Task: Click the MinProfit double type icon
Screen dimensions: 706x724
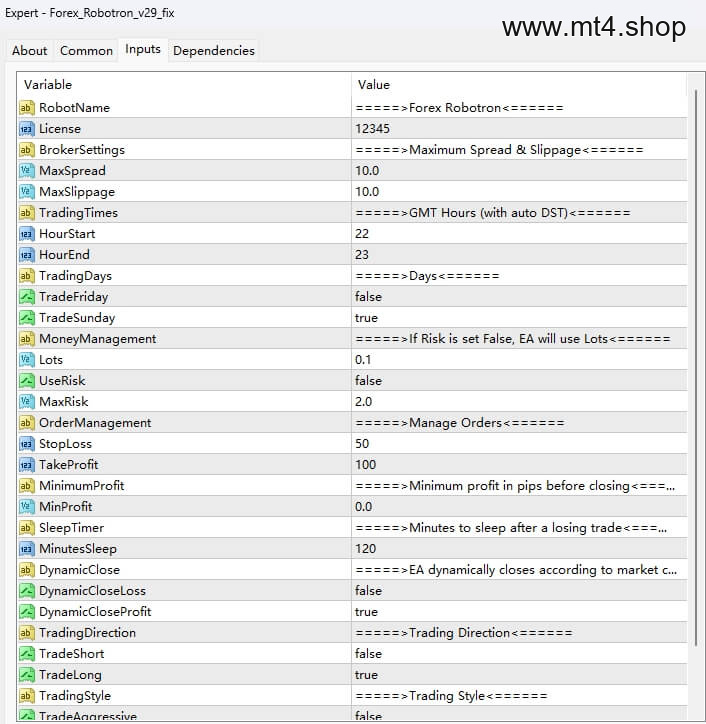Action: click(x=27, y=507)
